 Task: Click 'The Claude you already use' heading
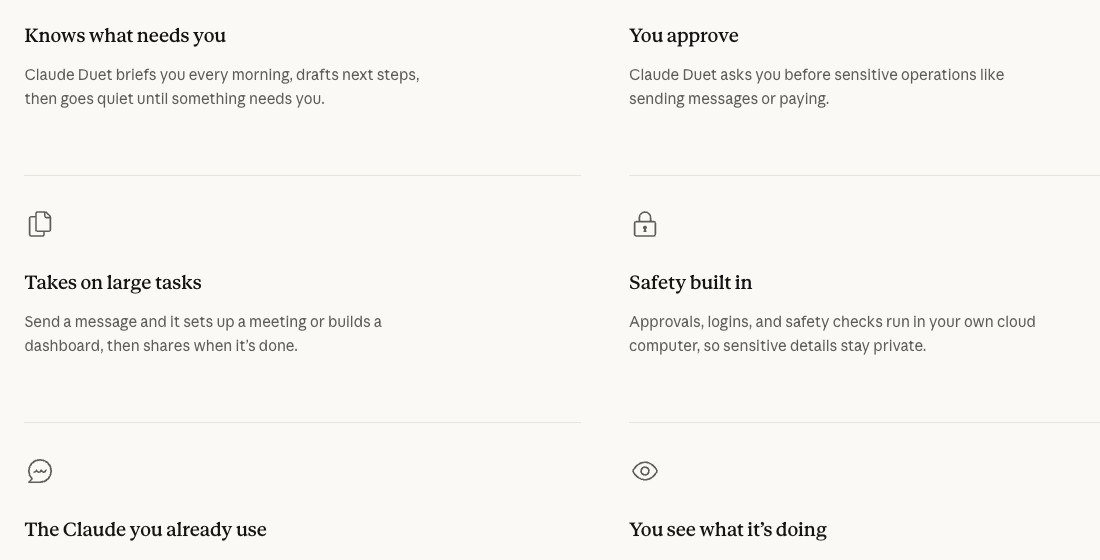point(145,530)
